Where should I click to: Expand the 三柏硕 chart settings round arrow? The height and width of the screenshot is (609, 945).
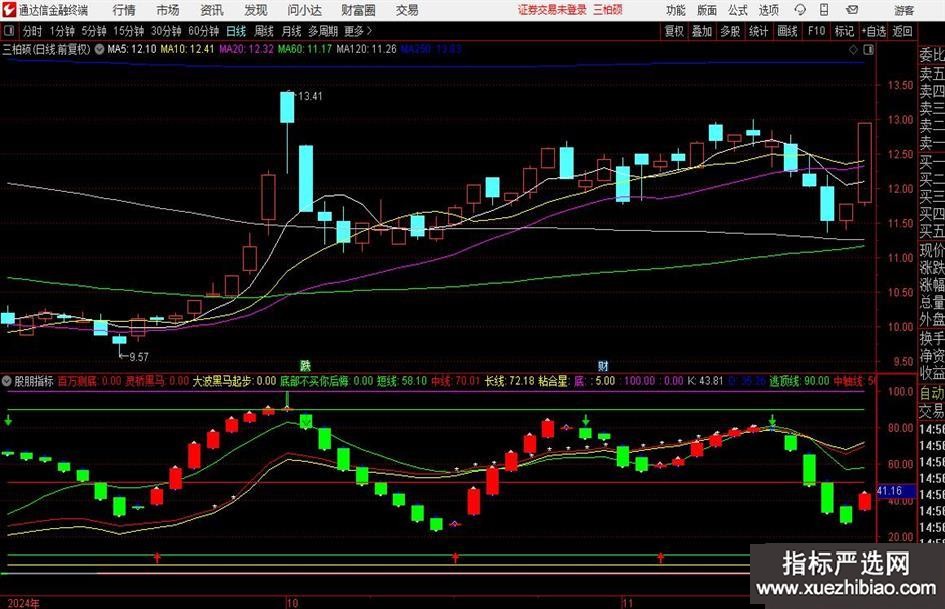click(x=99, y=49)
